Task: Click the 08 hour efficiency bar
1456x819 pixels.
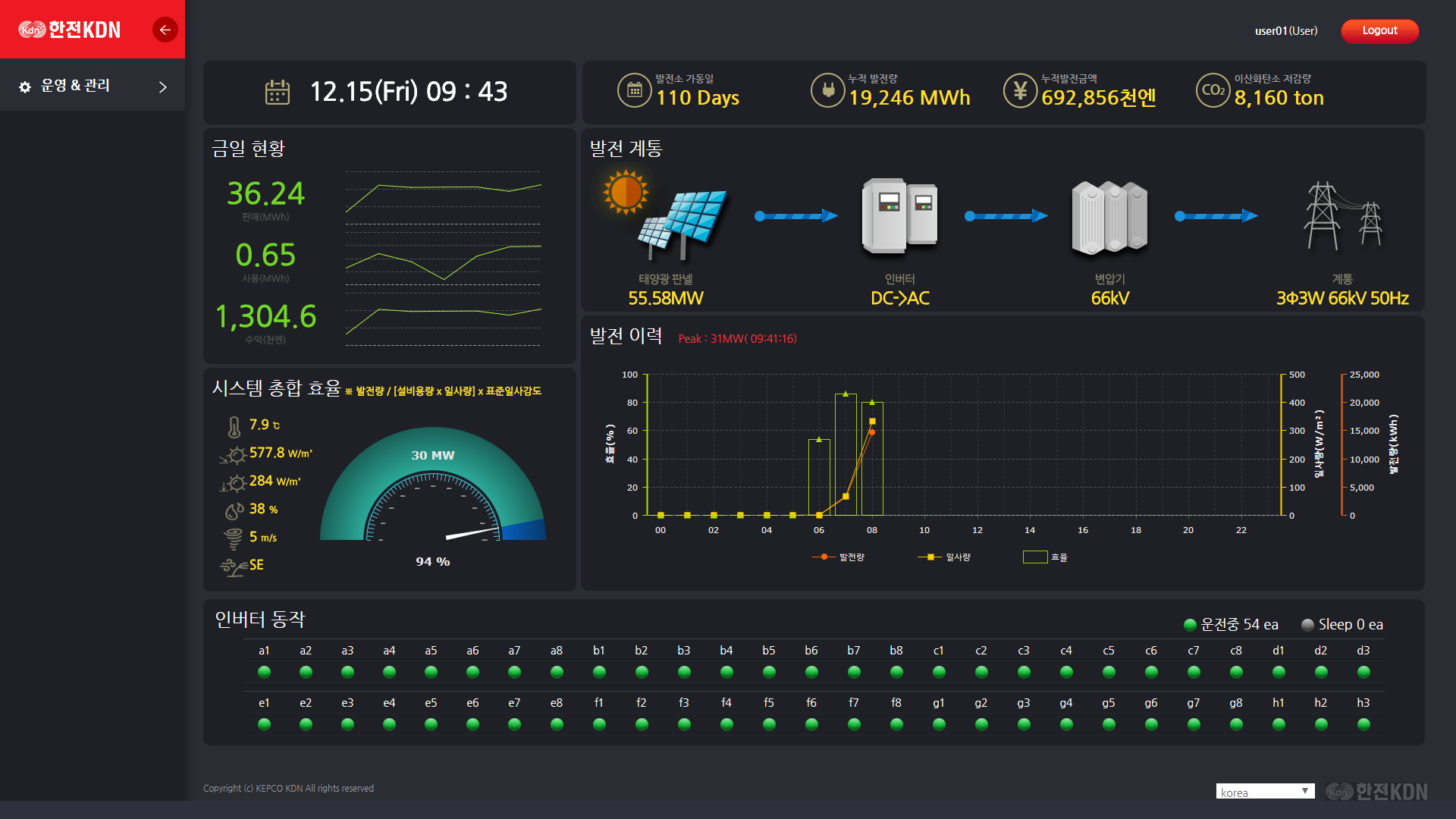Action: [872, 459]
